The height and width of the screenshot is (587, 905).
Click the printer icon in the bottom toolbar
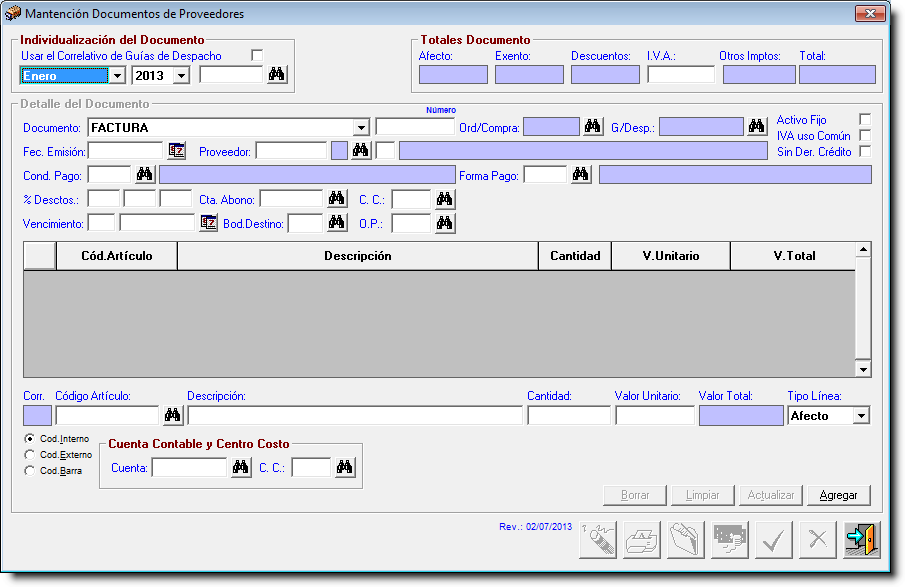[642, 540]
